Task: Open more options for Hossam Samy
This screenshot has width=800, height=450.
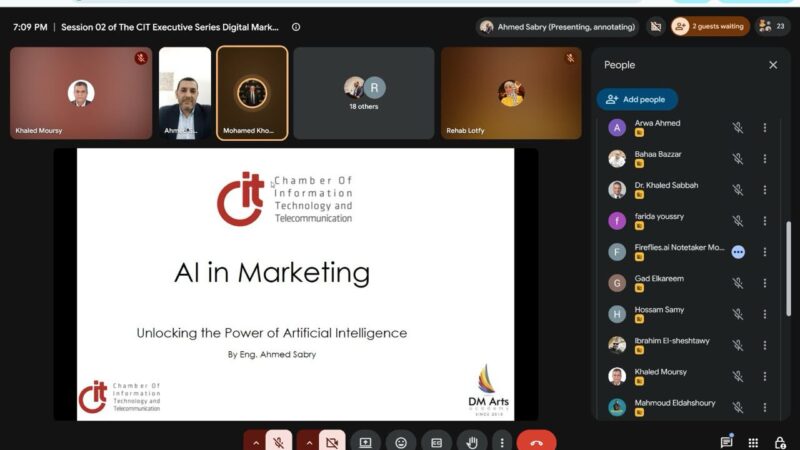Action: click(x=765, y=314)
